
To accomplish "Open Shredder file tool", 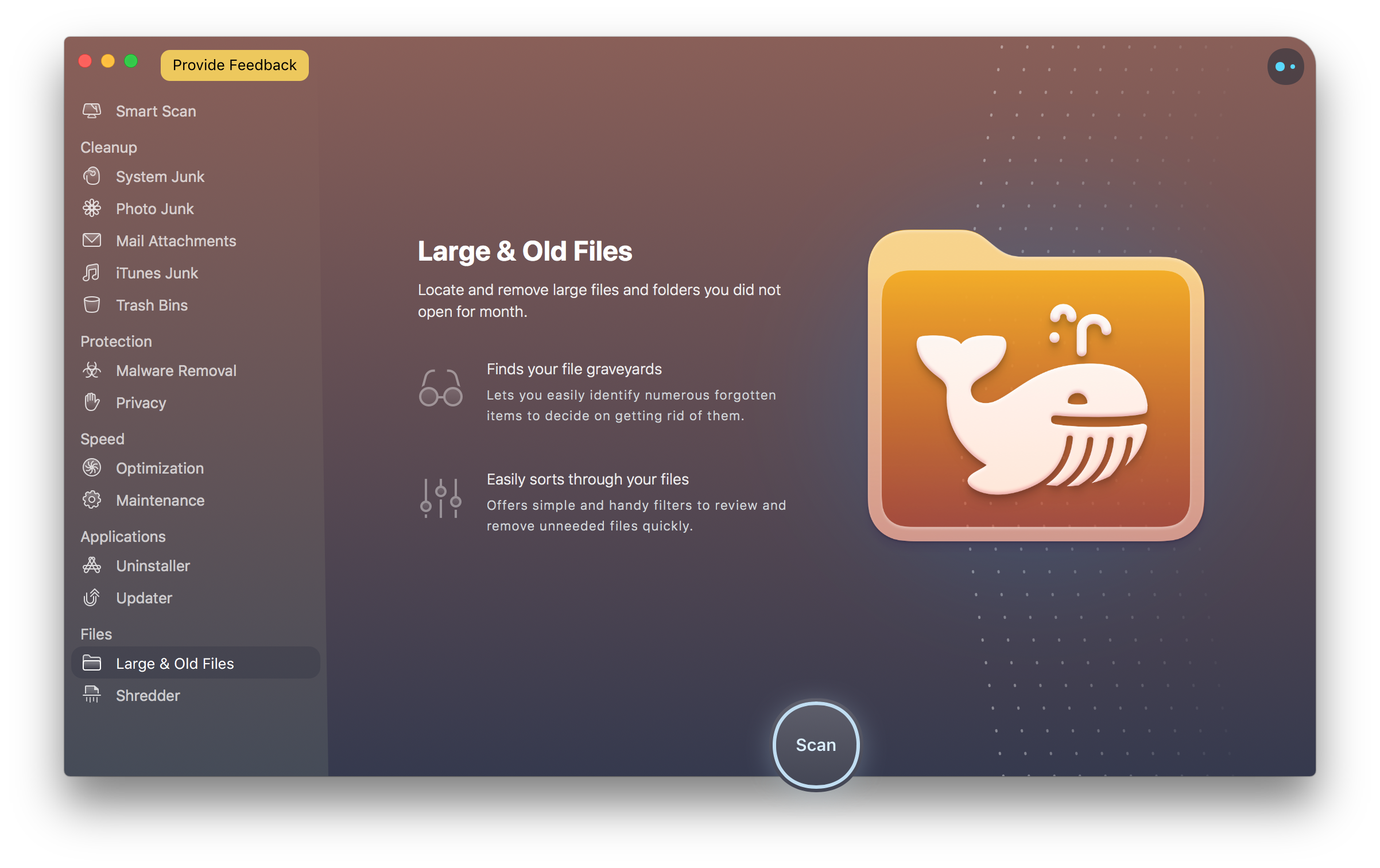I will click(x=147, y=695).
